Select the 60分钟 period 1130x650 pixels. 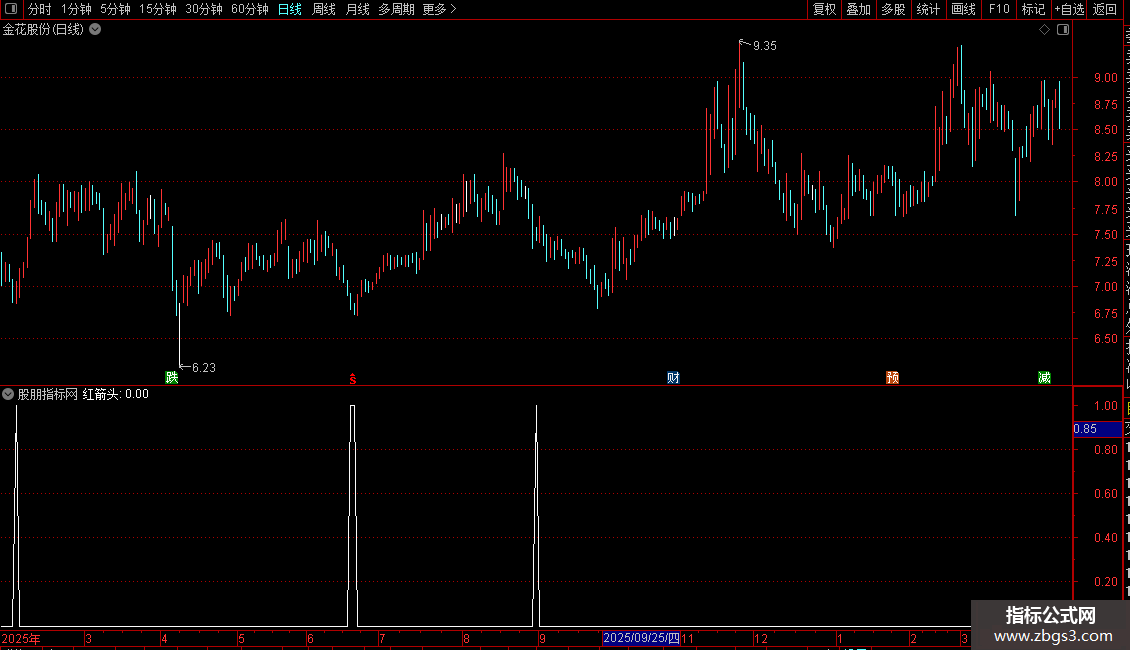250,9
